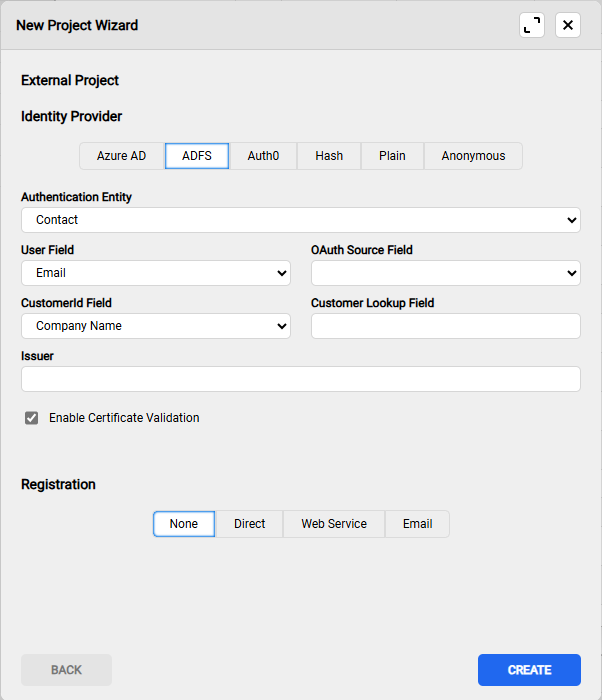Click the Customer Lookup Field input
This screenshot has height=700, width=602.
point(445,326)
